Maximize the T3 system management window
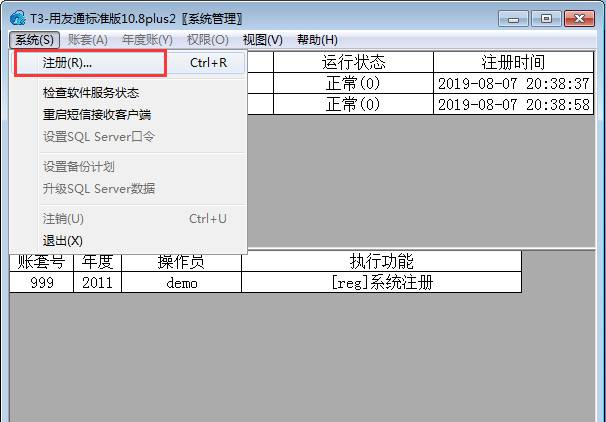The width and height of the screenshot is (606, 422). (546, 19)
